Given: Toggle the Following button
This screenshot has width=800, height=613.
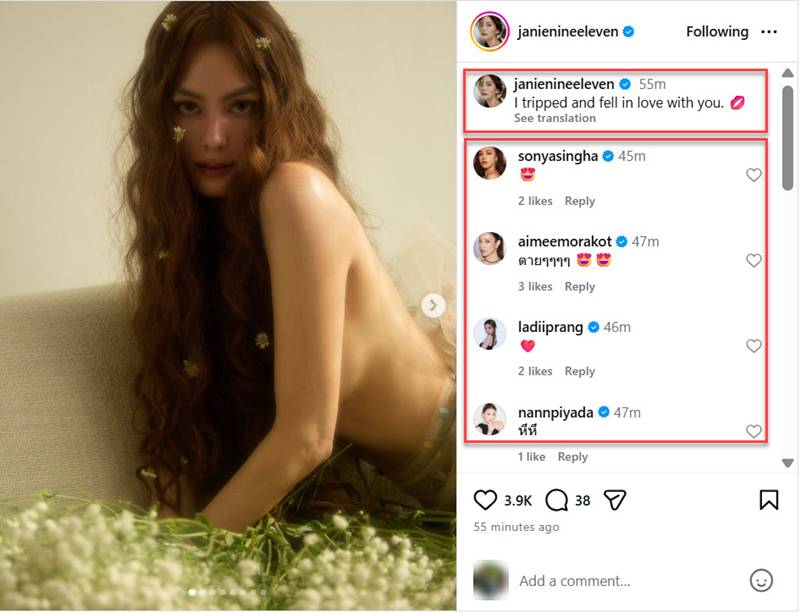Looking at the screenshot, I should (717, 32).
